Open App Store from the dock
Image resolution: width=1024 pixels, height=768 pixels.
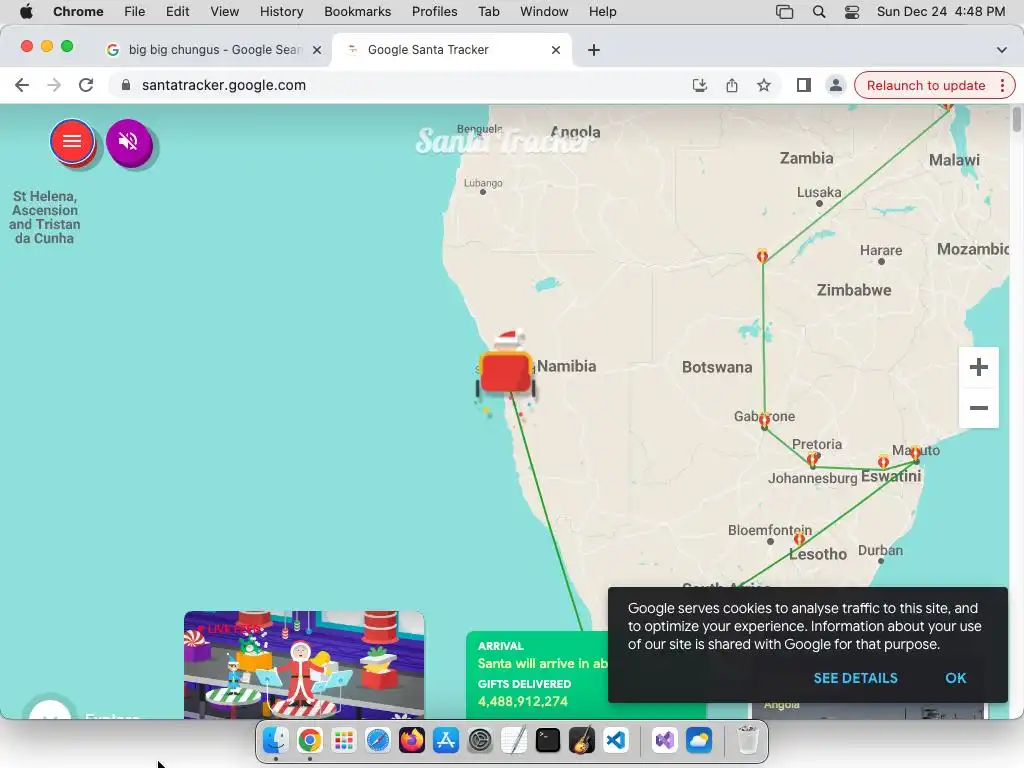pos(445,740)
